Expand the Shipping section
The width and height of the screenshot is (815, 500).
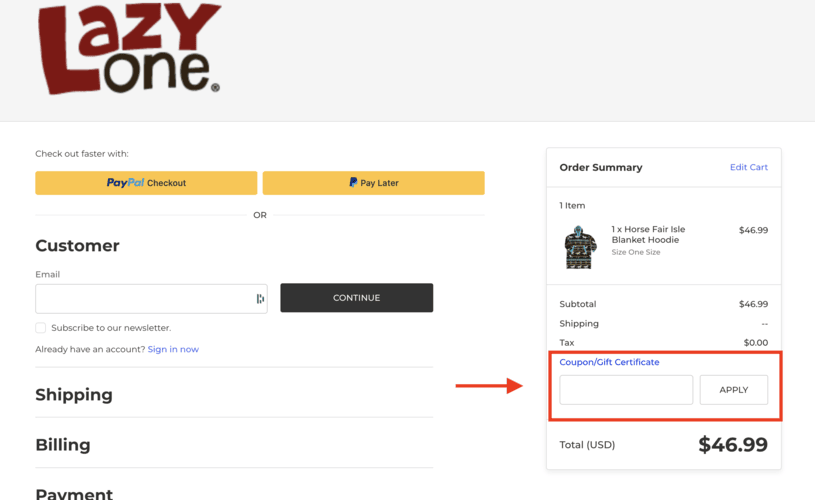[74, 395]
